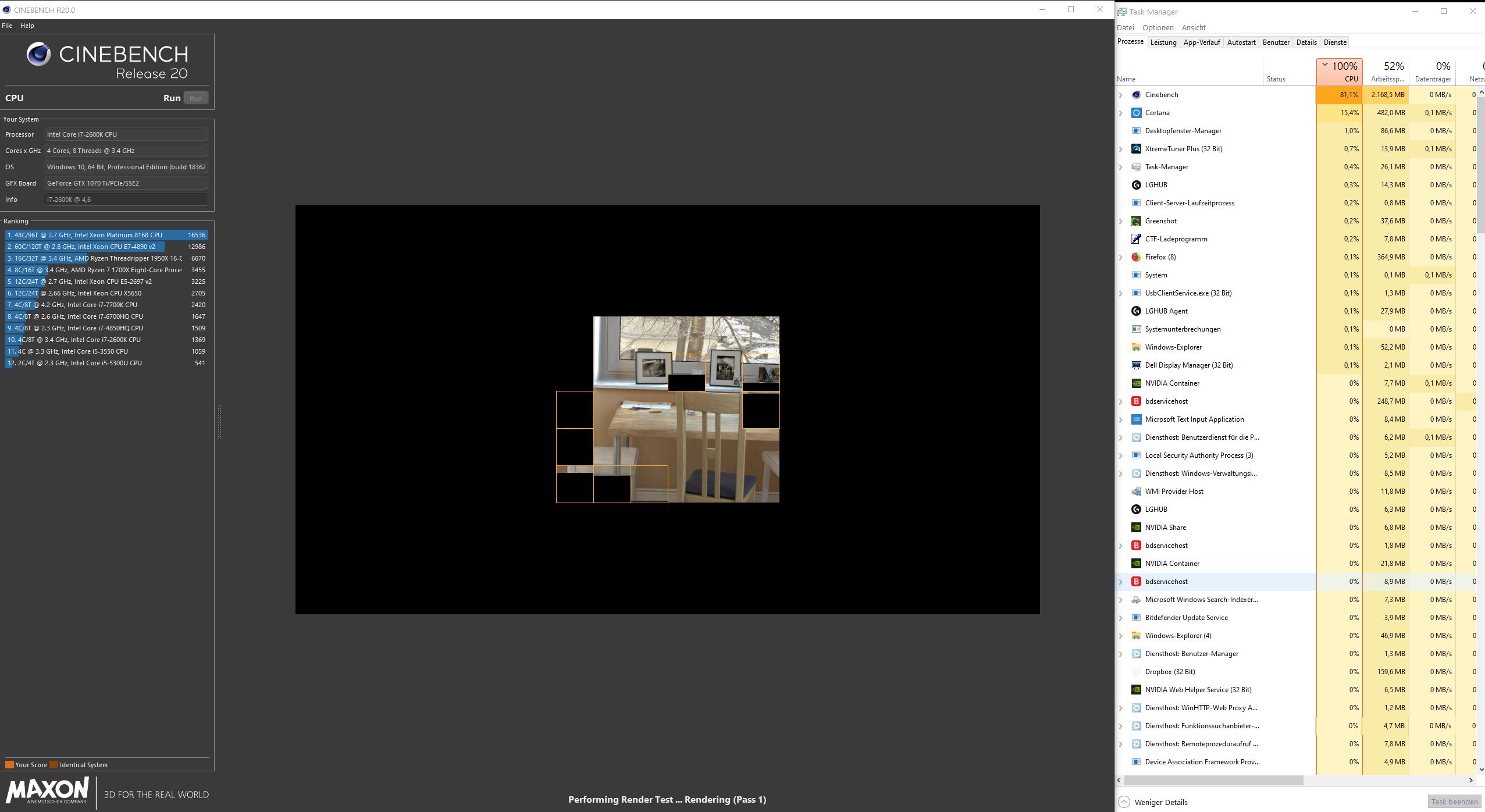The image size is (1485, 812).
Task: Switch to the Leistung tab
Action: click(x=1163, y=42)
